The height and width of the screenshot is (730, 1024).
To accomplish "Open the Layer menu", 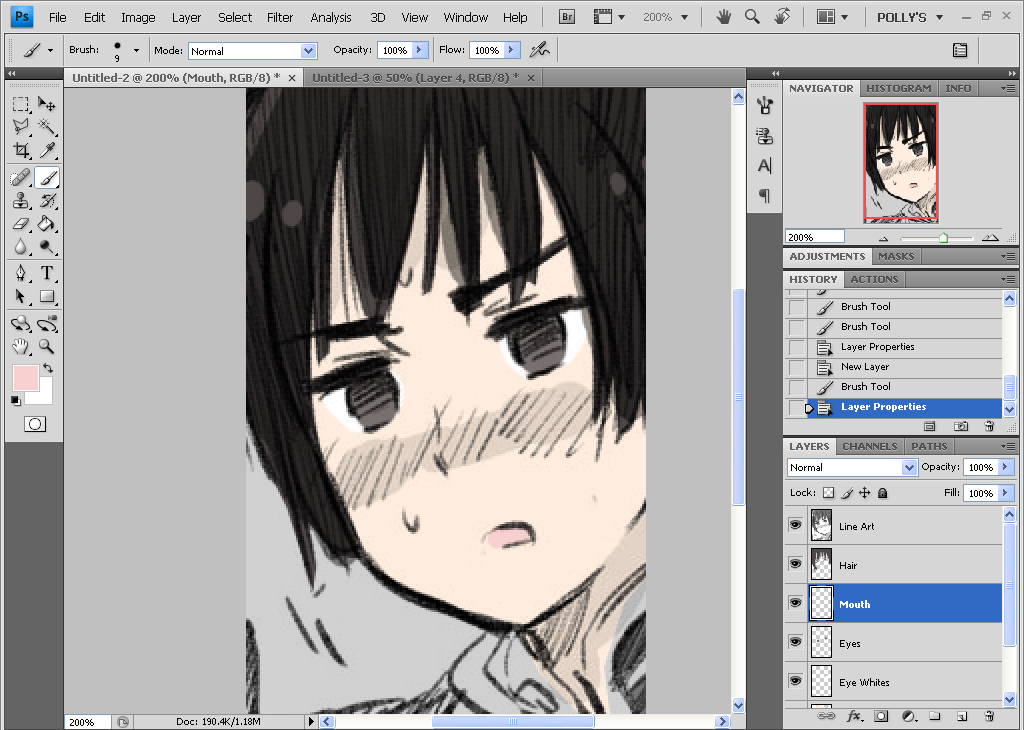I will pos(186,18).
